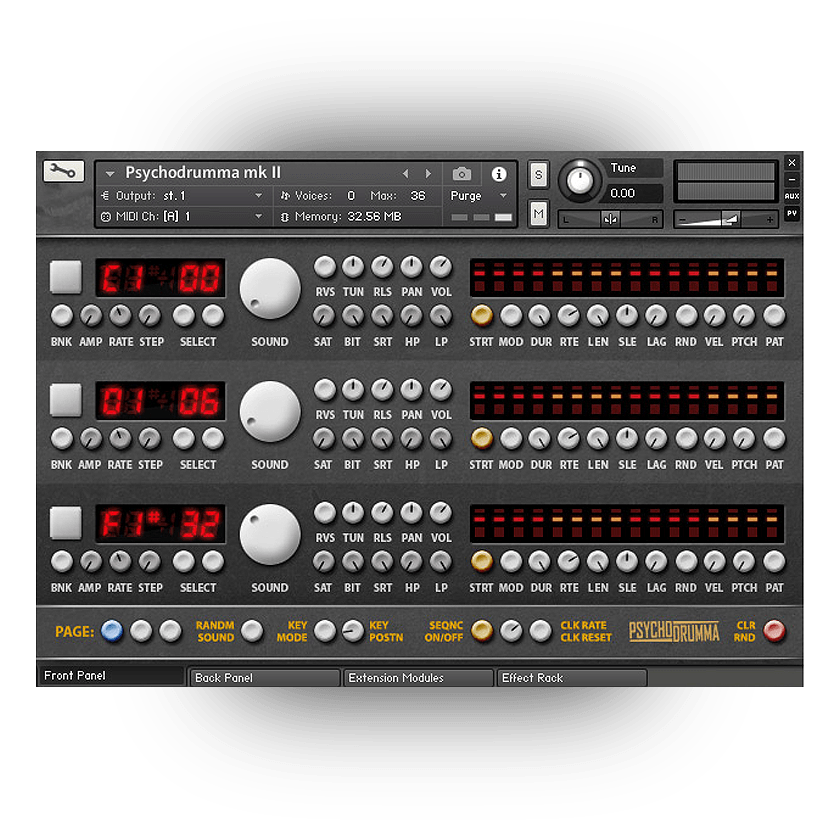Image resolution: width=840 pixels, height=840 pixels.
Task: Toggle the yellow STRT button in row two
Action: pos(482,439)
